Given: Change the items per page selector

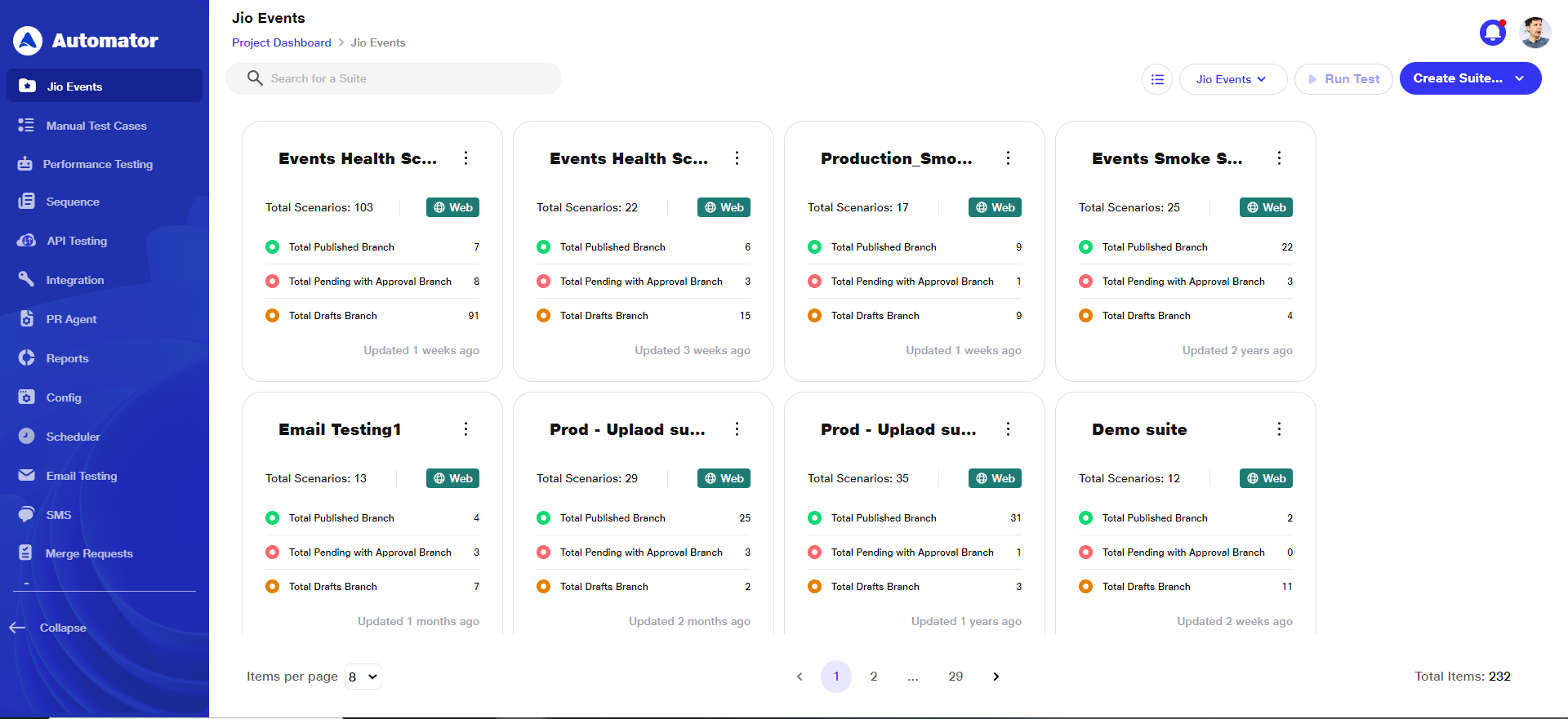Looking at the screenshot, I should [363, 677].
